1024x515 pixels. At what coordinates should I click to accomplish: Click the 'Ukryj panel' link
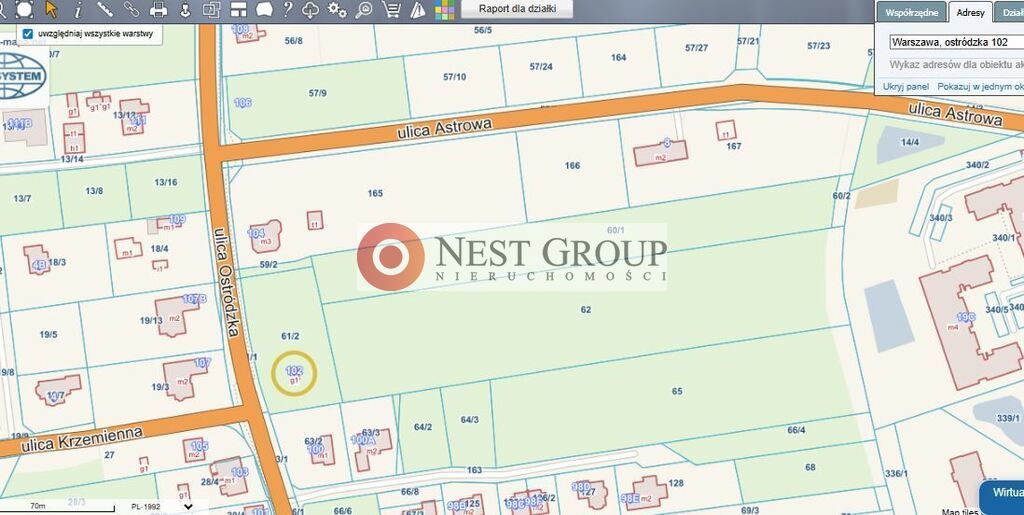point(906,86)
